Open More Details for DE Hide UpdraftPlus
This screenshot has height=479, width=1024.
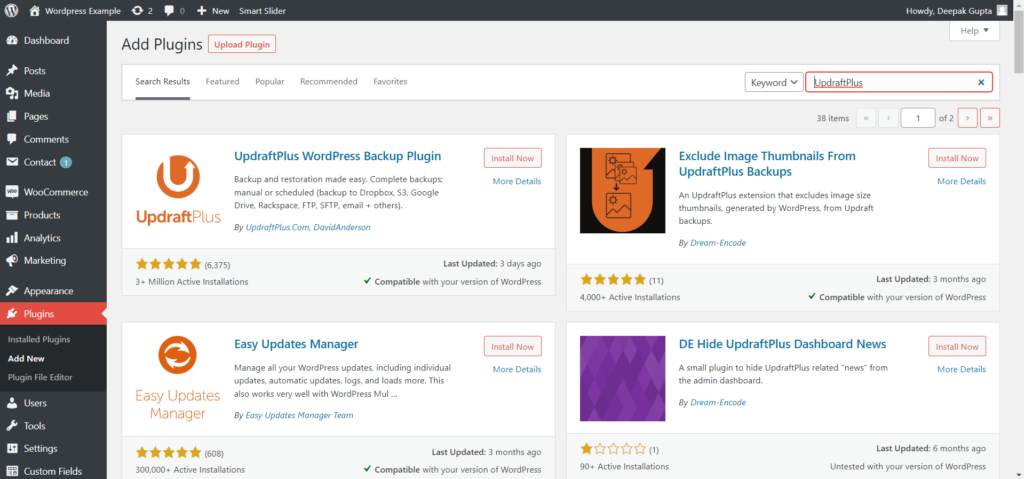tap(961, 369)
